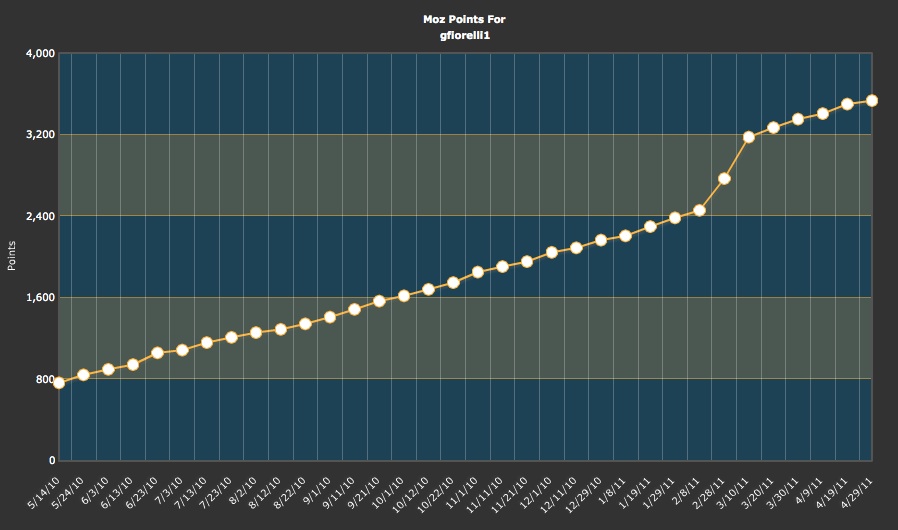Viewport: 898px width, 530px height.
Task: Select the 6/23/10 data point
Action: (157, 353)
